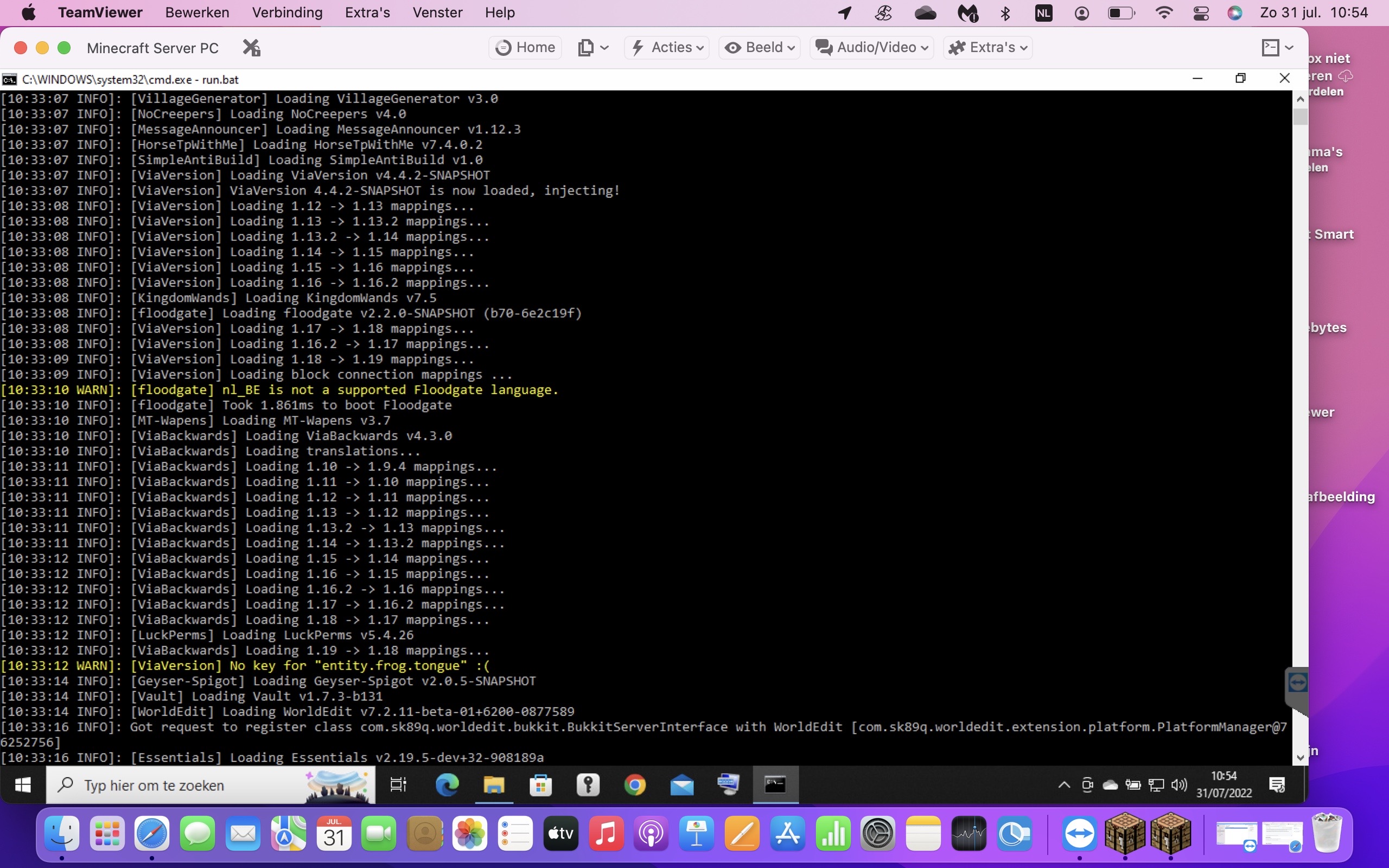This screenshot has height=868, width=1389.
Task: Expand the Acties dropdown
Action: pos(666,48)
